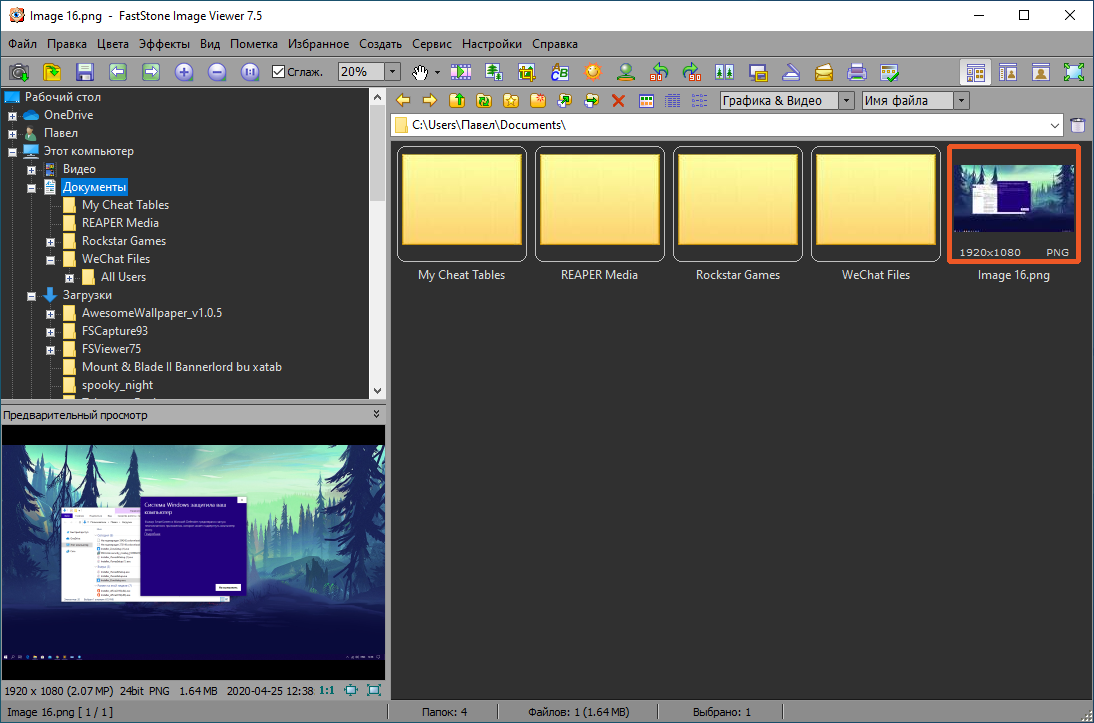Delete selected file with red X
1094x723 pixels.
click(618, 101)
